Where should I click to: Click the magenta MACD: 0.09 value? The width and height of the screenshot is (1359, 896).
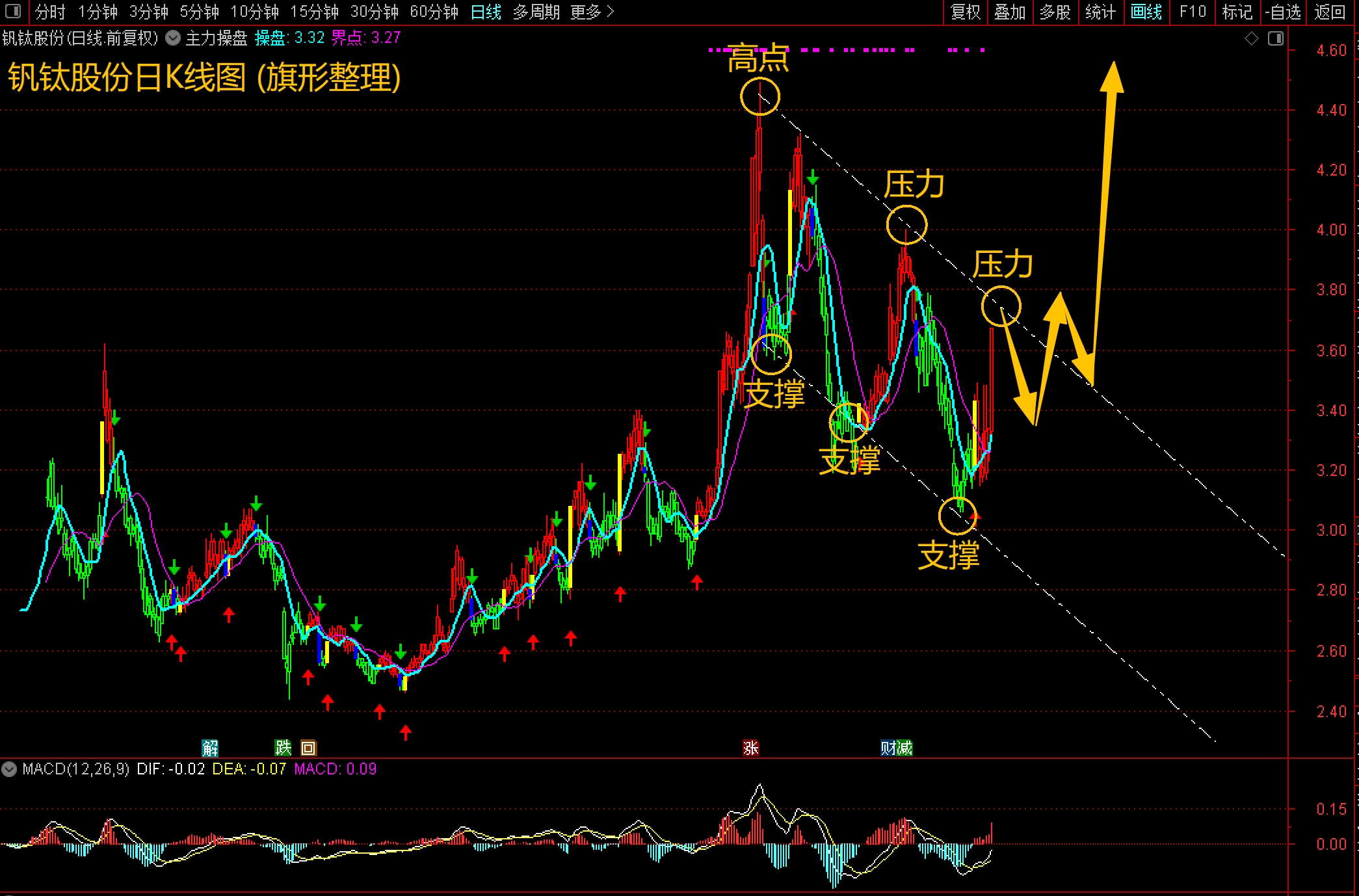click(336, 769)
